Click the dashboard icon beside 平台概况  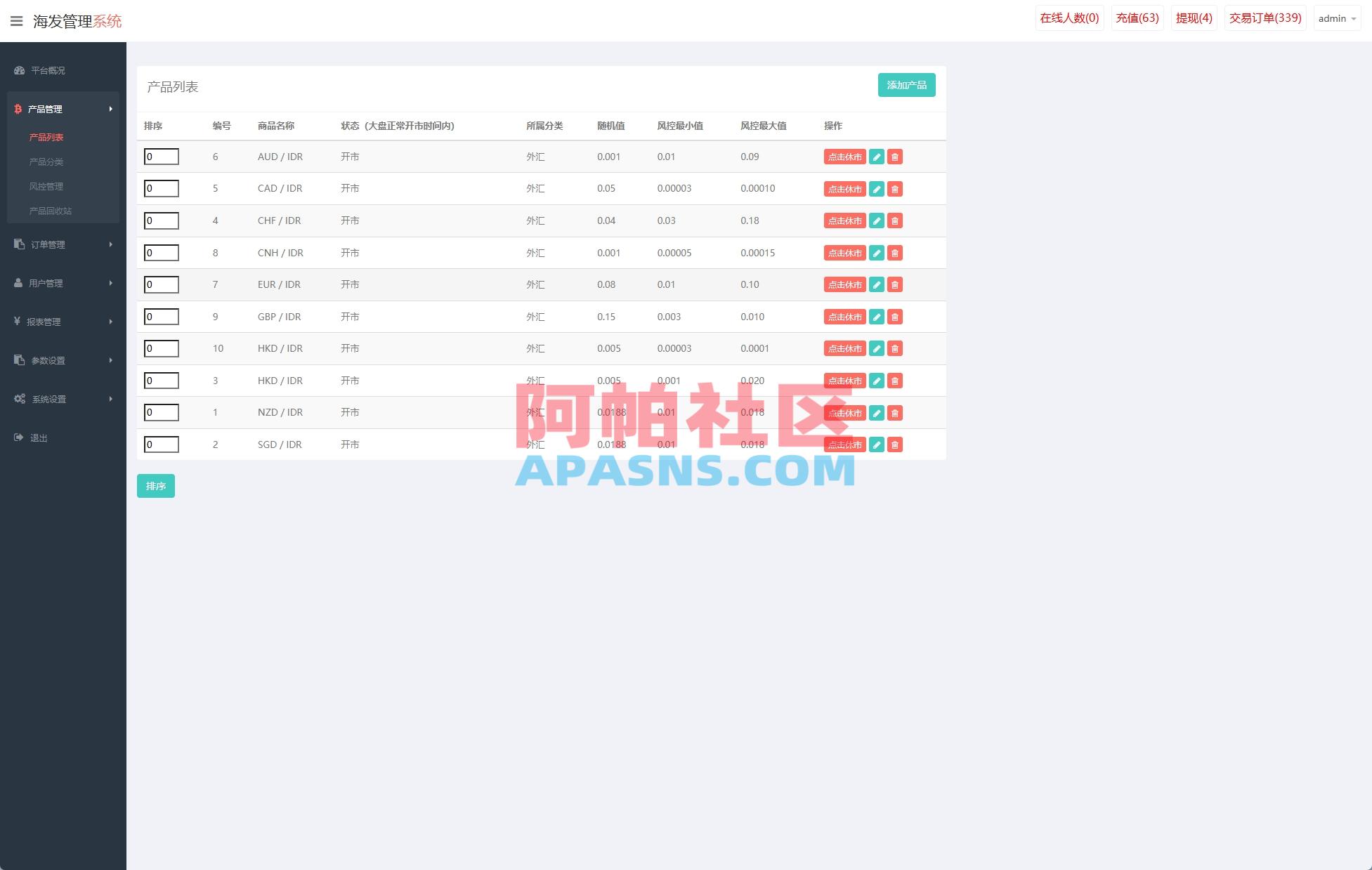(20, 70)
